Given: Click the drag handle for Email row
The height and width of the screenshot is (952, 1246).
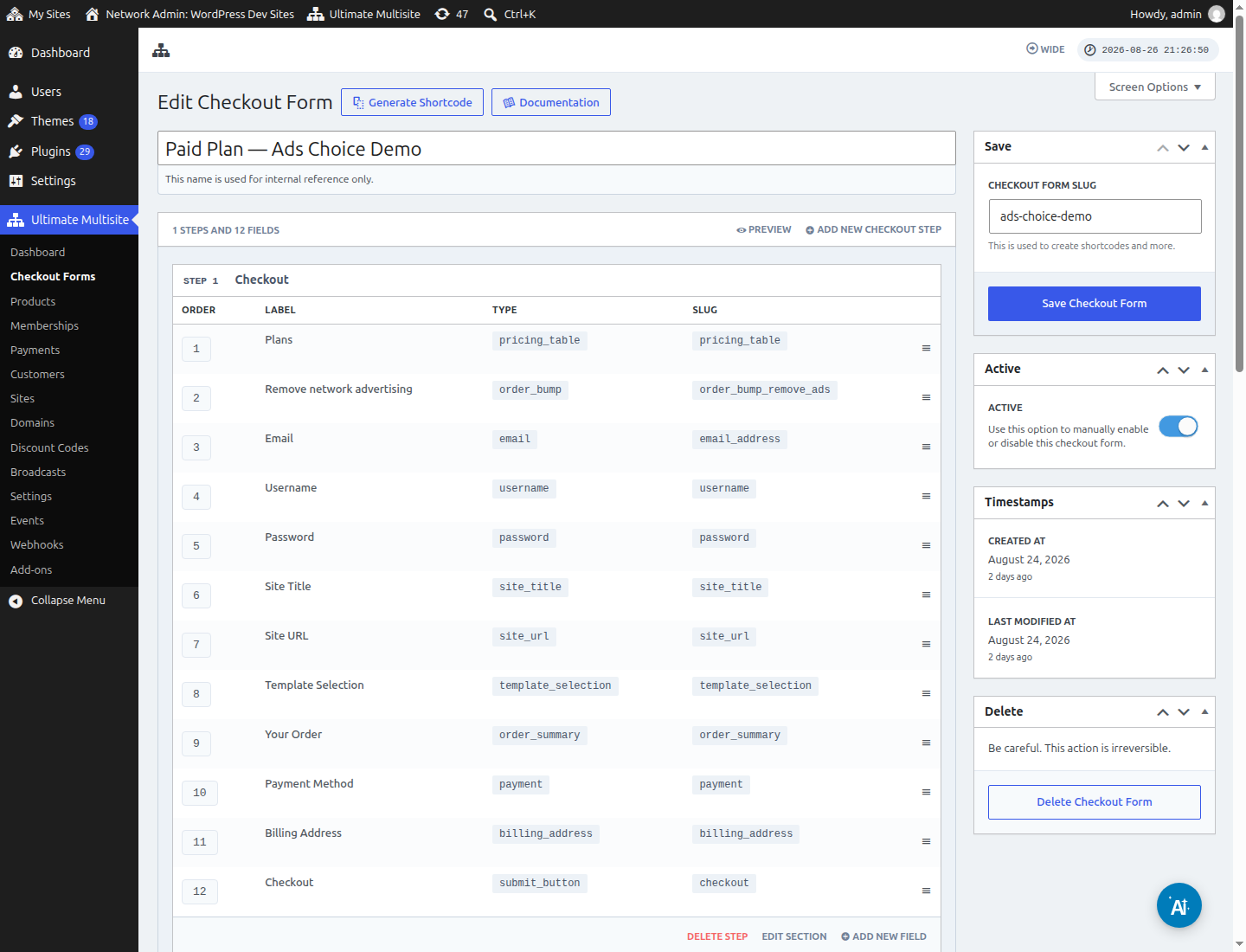Looking at the screenshot, I should 926,447.
